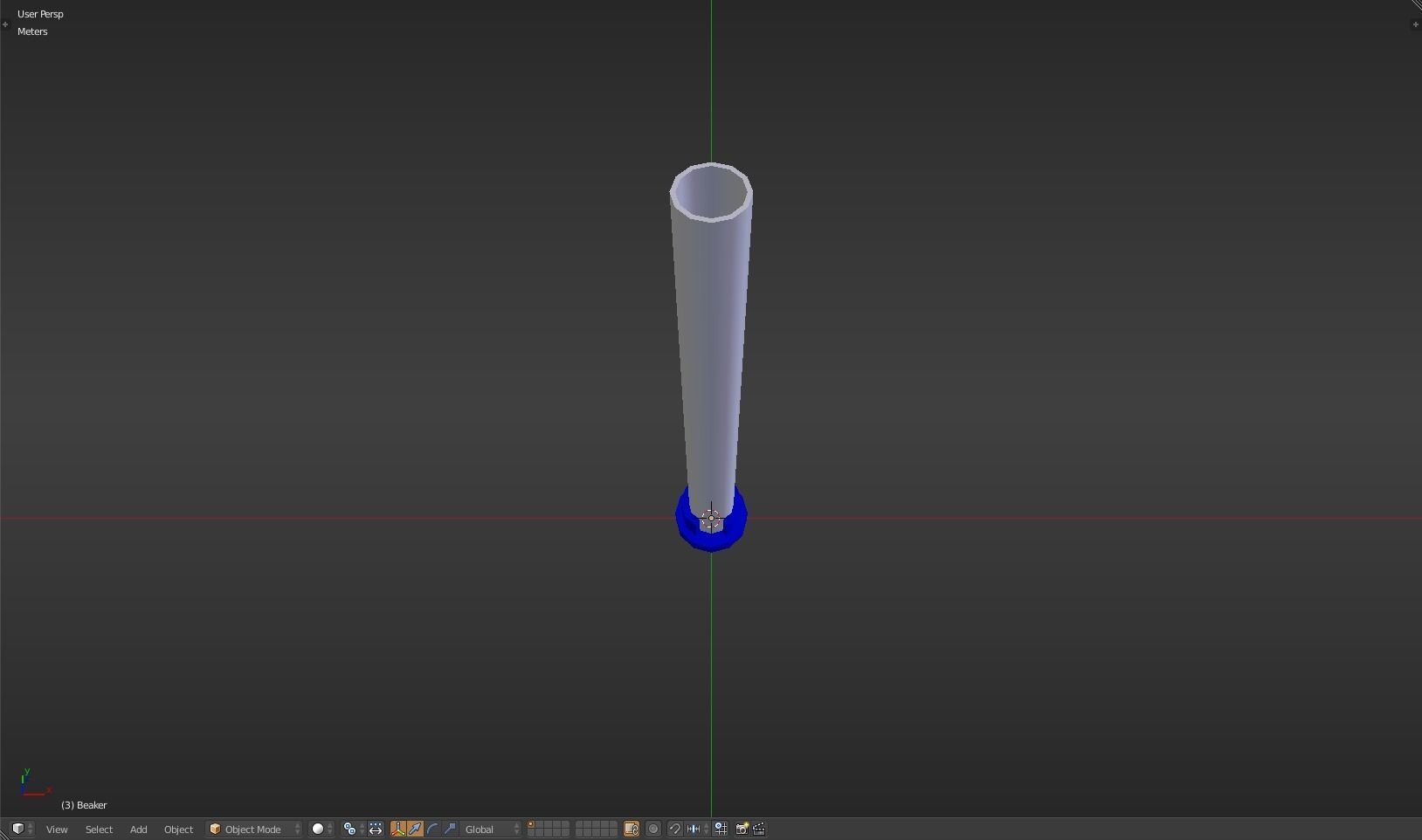Open the viewport shading sphere selector
This screenshot has height=840, width=1422.
[321, 829]
